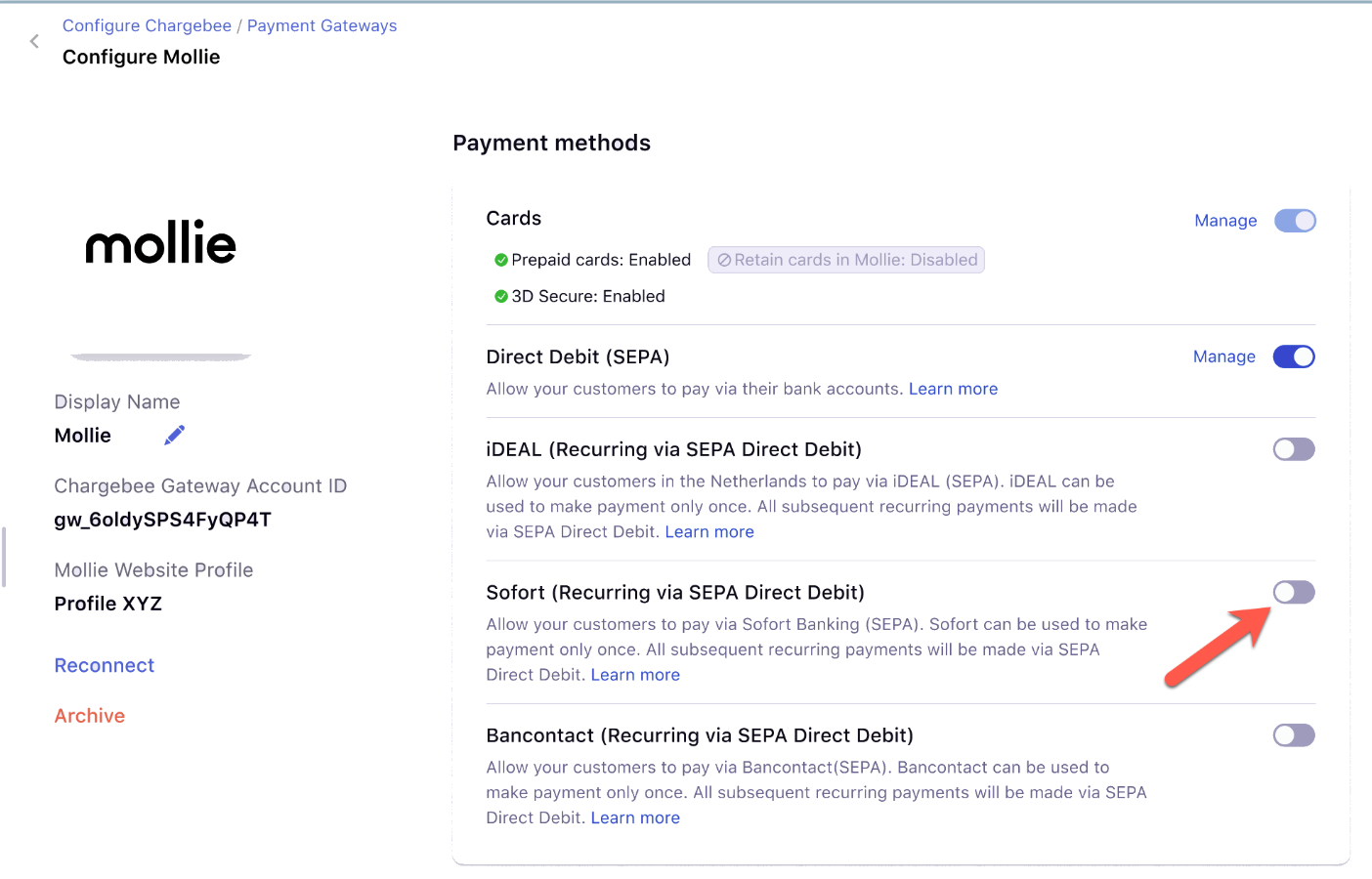Open Manage for Direct Debit (SEPA)
This screenshot has width=1372, height=879.
[1223, 356]
